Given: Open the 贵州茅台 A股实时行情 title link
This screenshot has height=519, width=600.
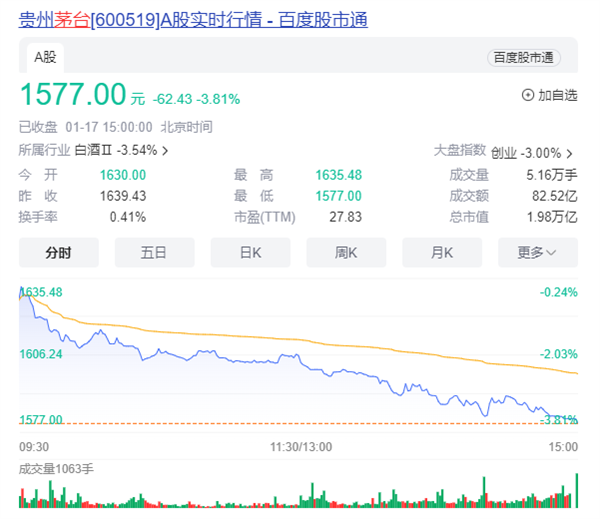Looking at the screenshot, I should [193, 19].
